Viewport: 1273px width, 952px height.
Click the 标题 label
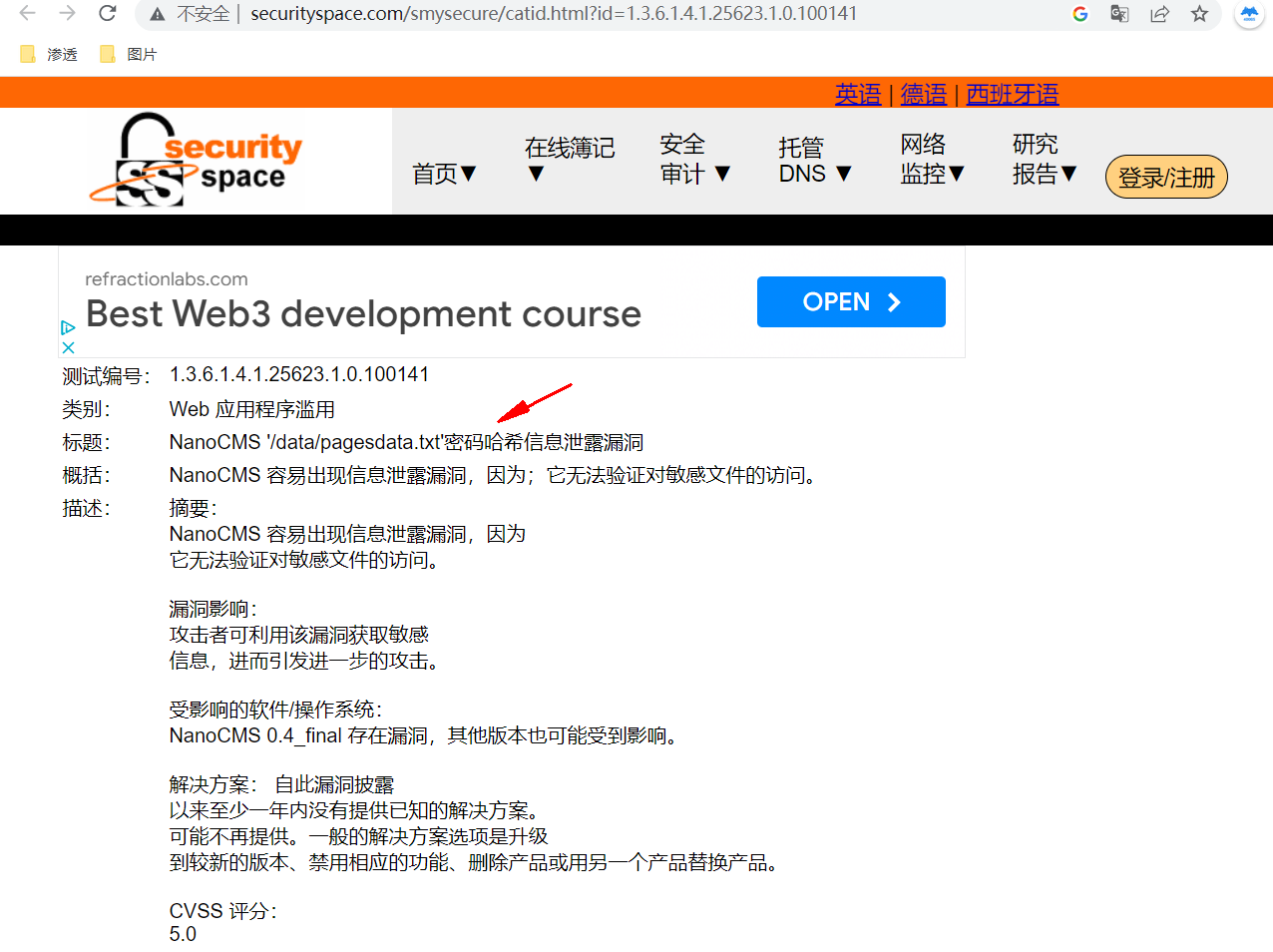point(86,442)
